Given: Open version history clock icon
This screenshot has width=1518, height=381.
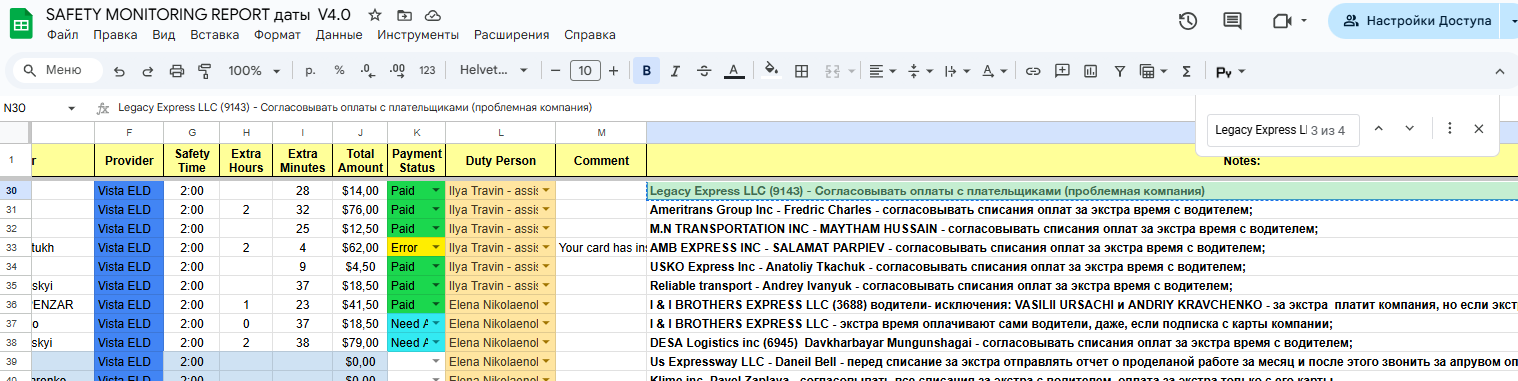Looking at the screenshot, I should [x=1188, y=21].
